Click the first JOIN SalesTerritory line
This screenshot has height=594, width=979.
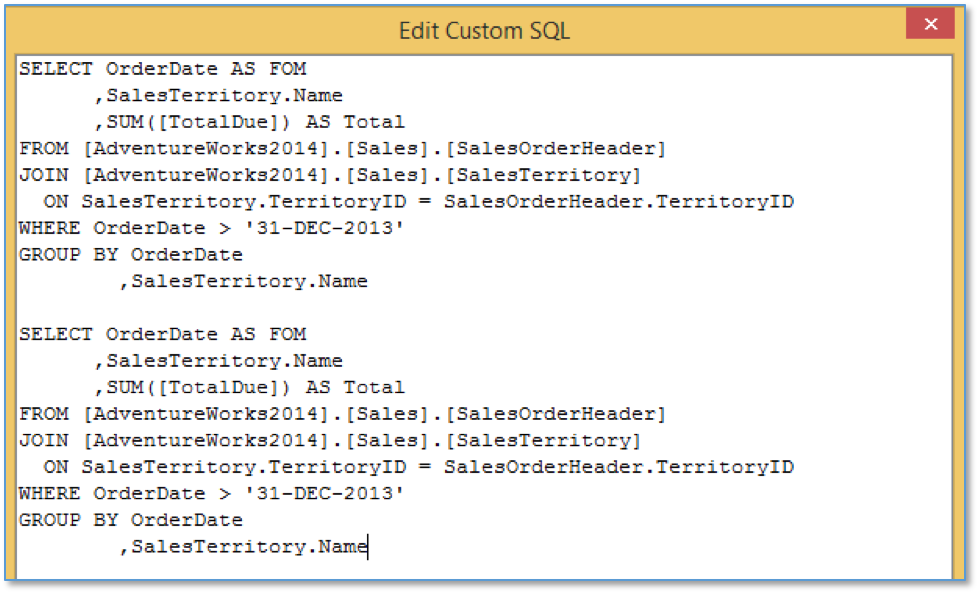[x=330, y=175]
